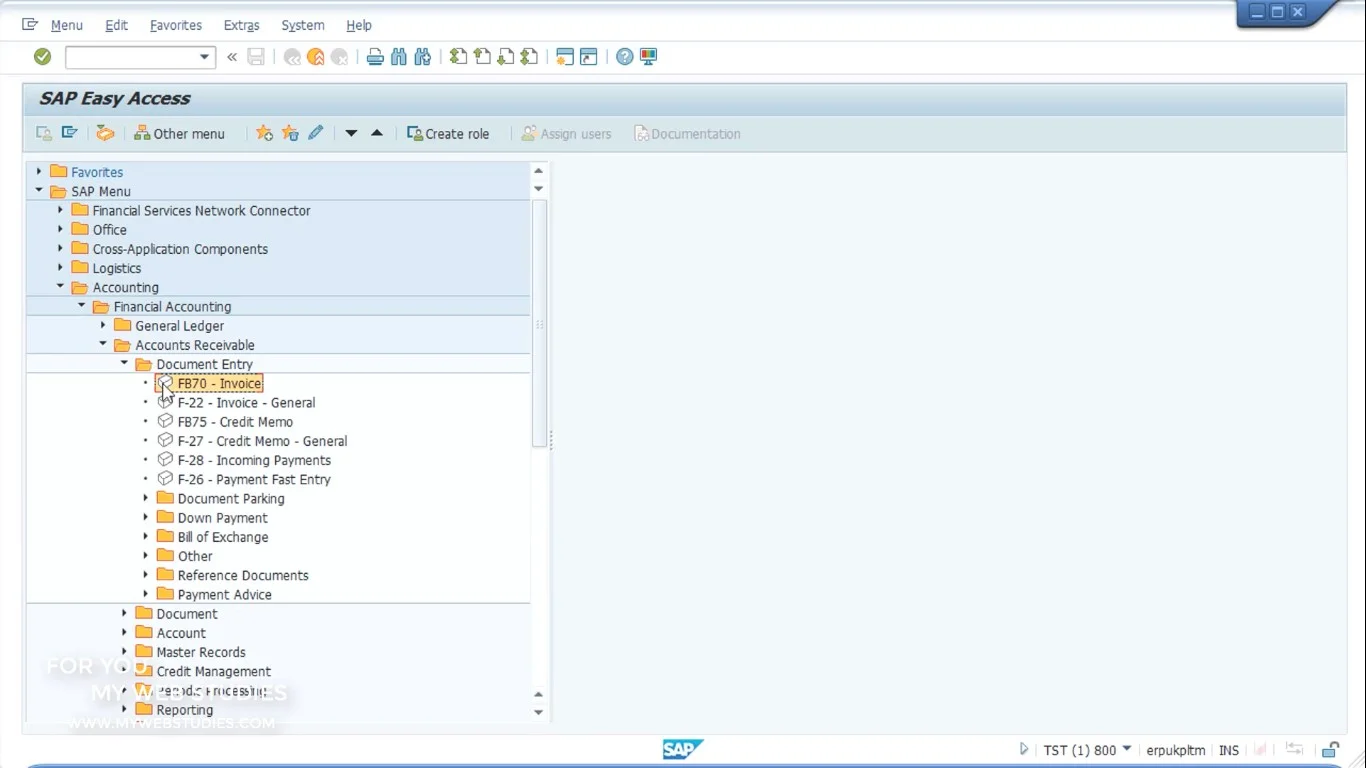The width and height of the screenshot is (1366, 768).
Task: Open a new session with toolbar icon
Action: point(565,57)
